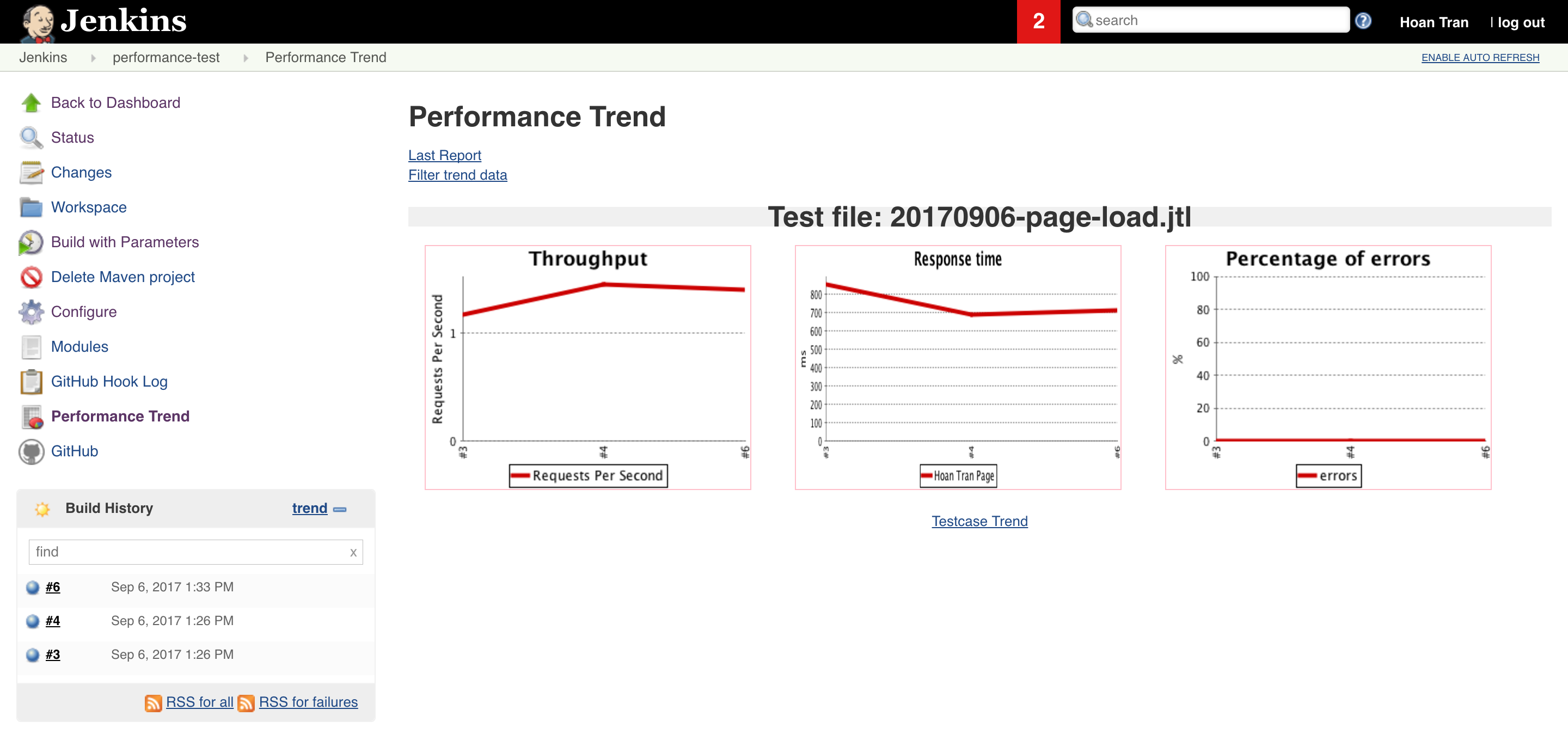
Task: Open the search help question mark icon
Action: pos(1363,21)
